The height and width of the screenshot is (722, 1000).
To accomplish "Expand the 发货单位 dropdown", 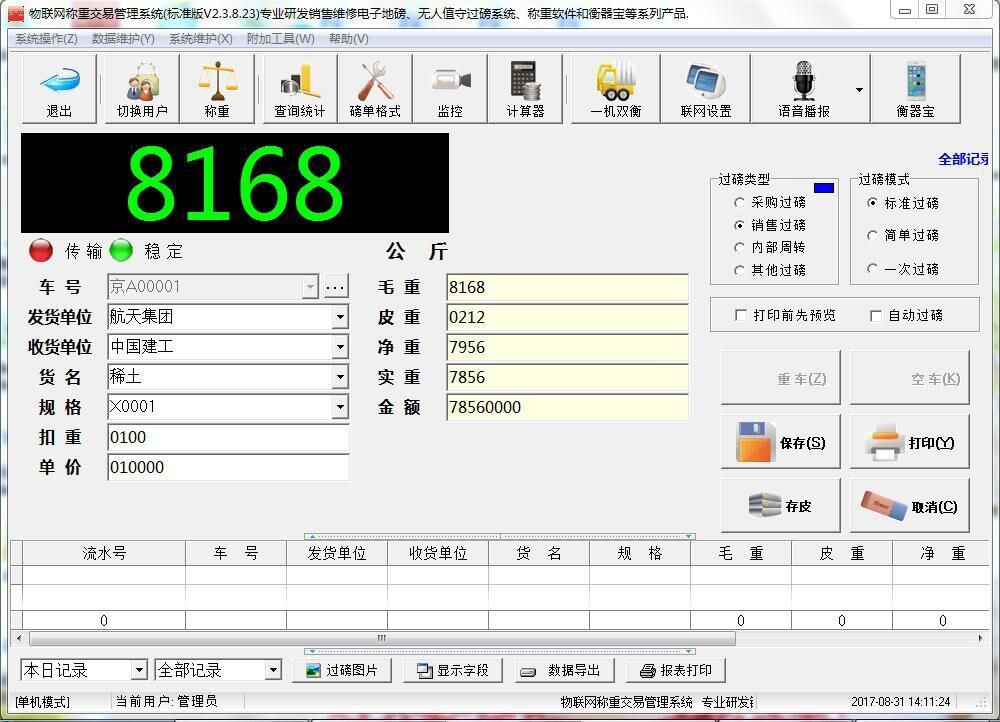I will (340, 317).
